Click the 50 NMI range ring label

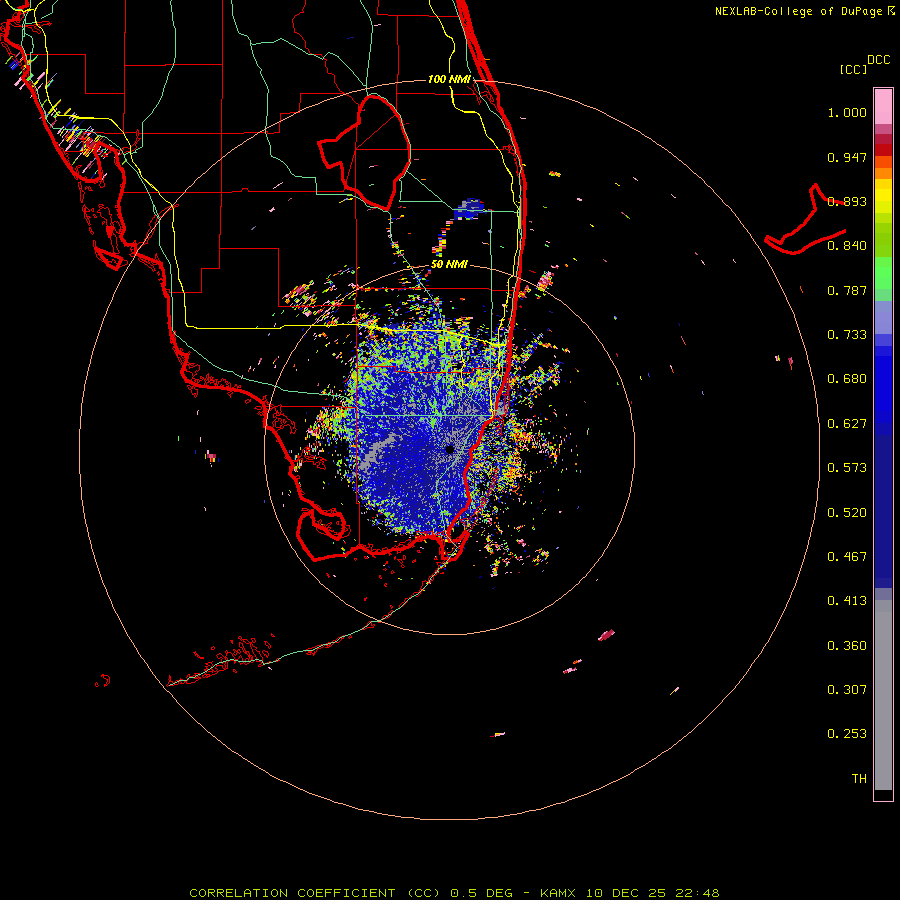(449, 264)
